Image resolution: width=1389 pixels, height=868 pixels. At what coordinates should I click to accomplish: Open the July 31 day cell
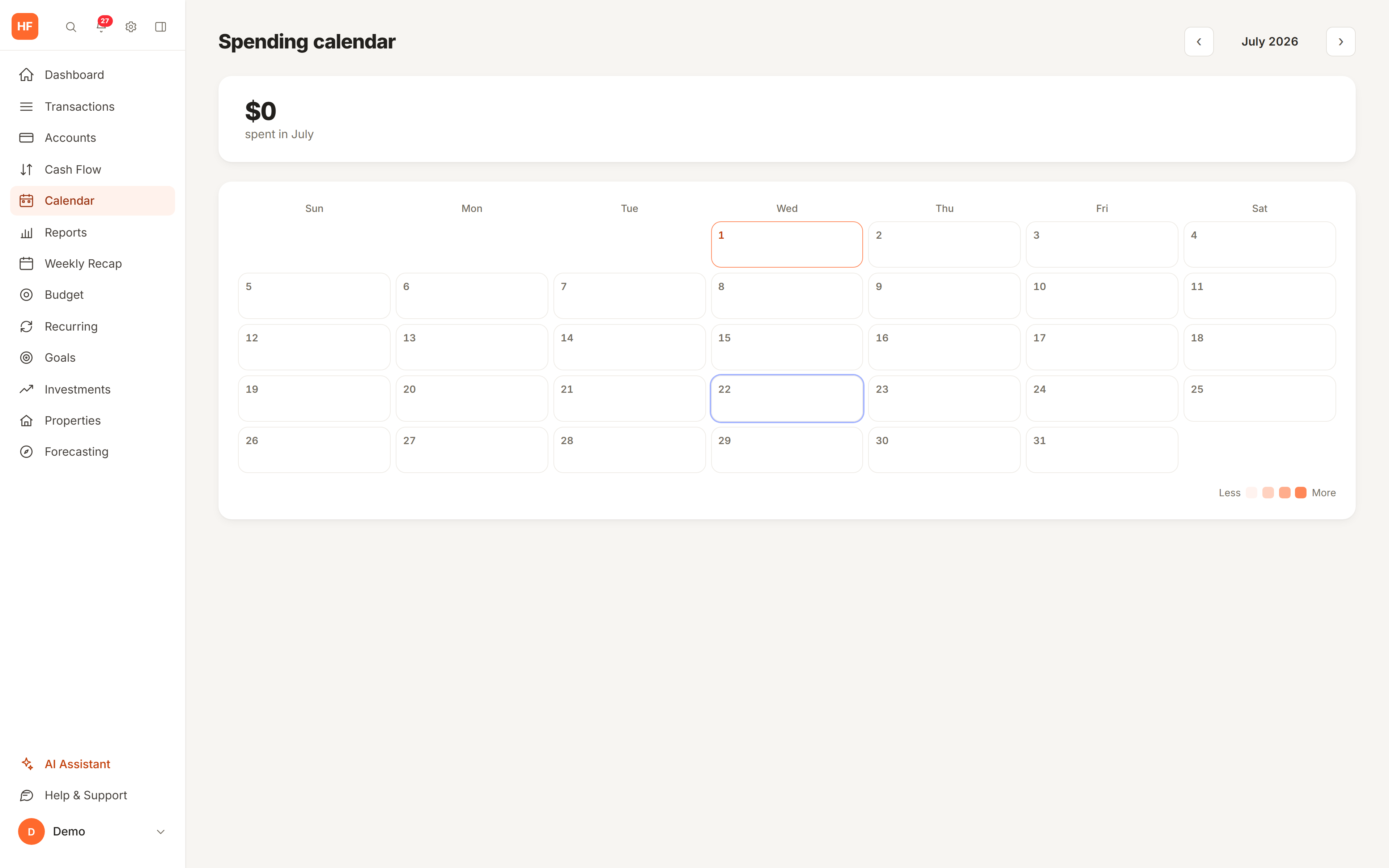(x=1102, y=450)
